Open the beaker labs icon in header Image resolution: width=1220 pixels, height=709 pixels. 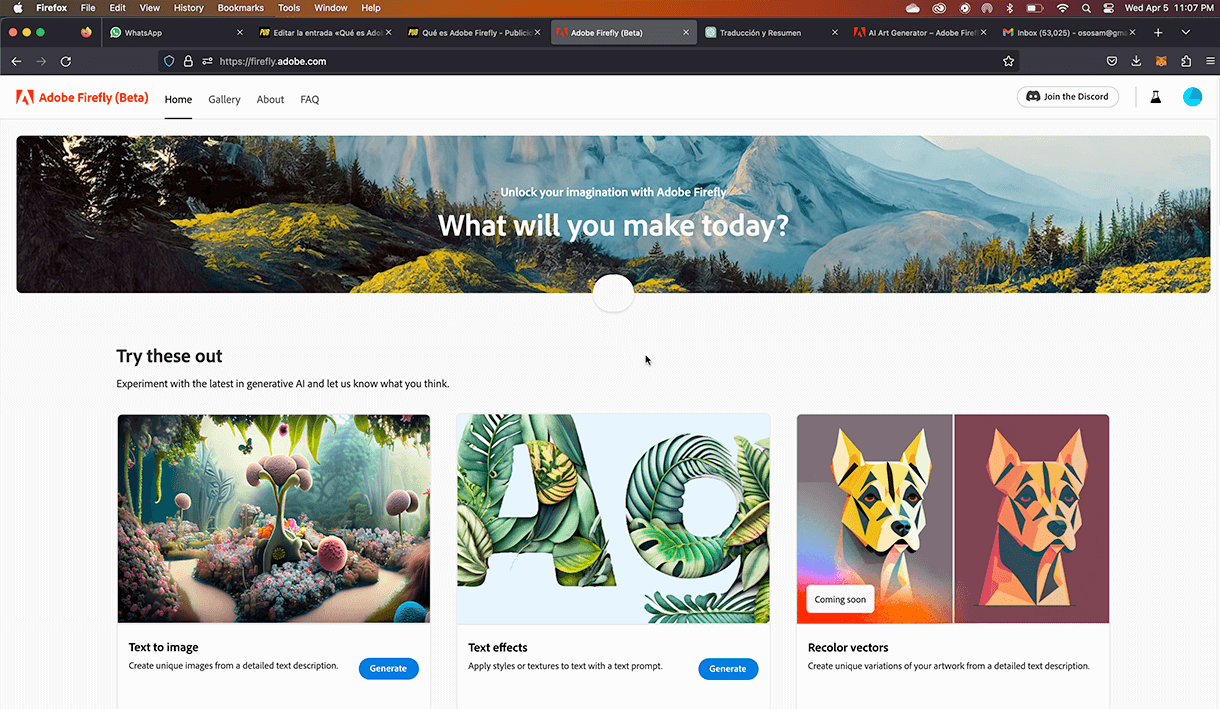(x=1155, y=97)
